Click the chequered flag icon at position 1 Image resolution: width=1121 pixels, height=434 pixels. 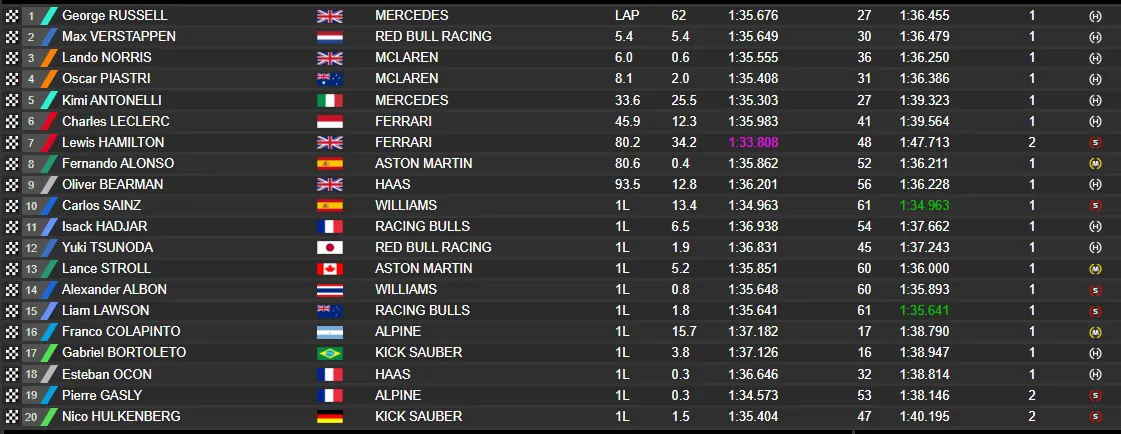[x=12, y=16]
